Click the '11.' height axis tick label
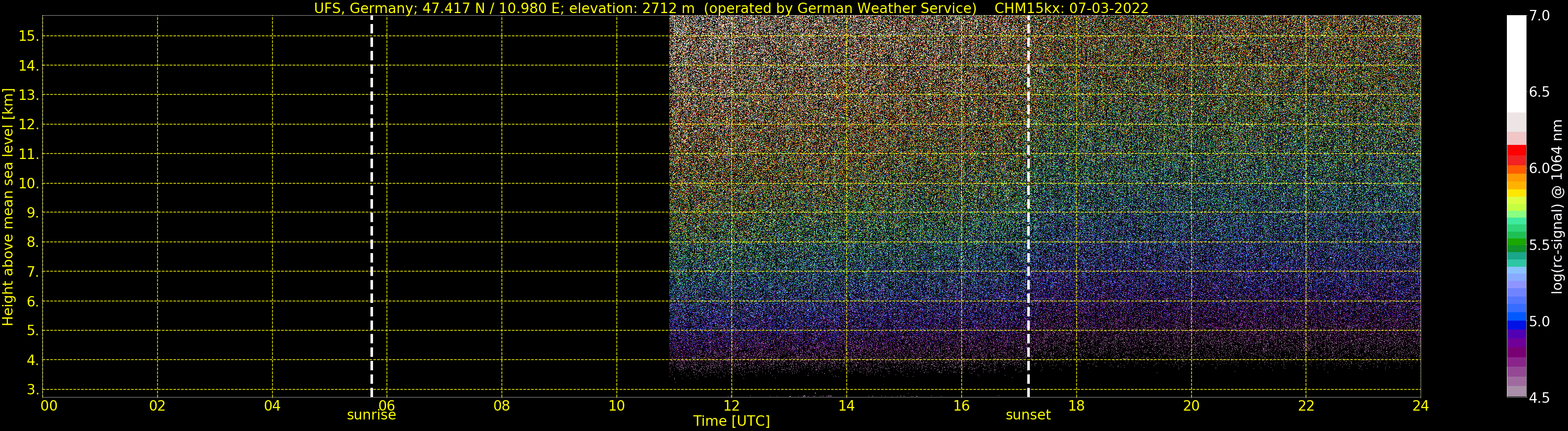The image size is (1568, 431). point(29,154)
